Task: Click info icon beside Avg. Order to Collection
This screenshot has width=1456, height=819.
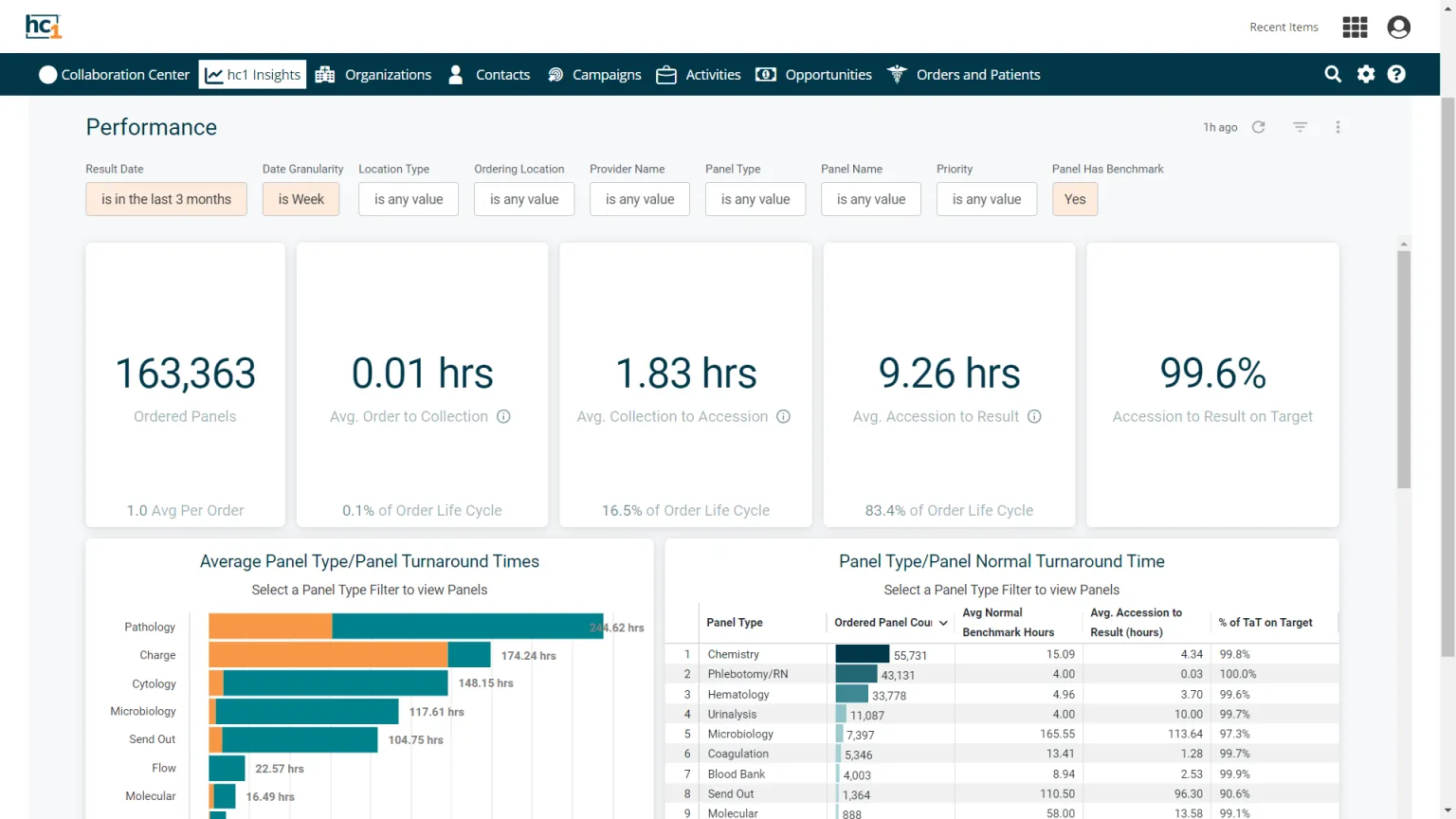Action: (504, 416)
